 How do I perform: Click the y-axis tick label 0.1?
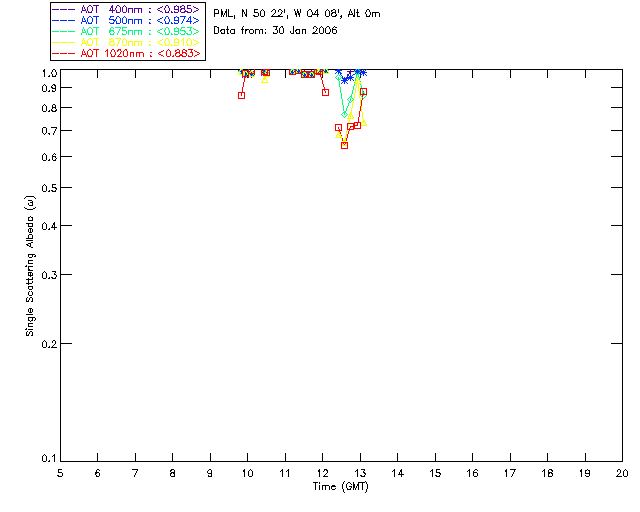tap(49, 459)
